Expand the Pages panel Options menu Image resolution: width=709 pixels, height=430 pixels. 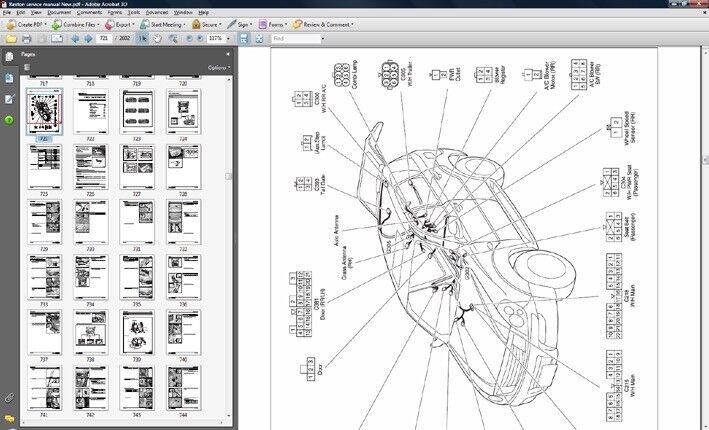point(218,68)
